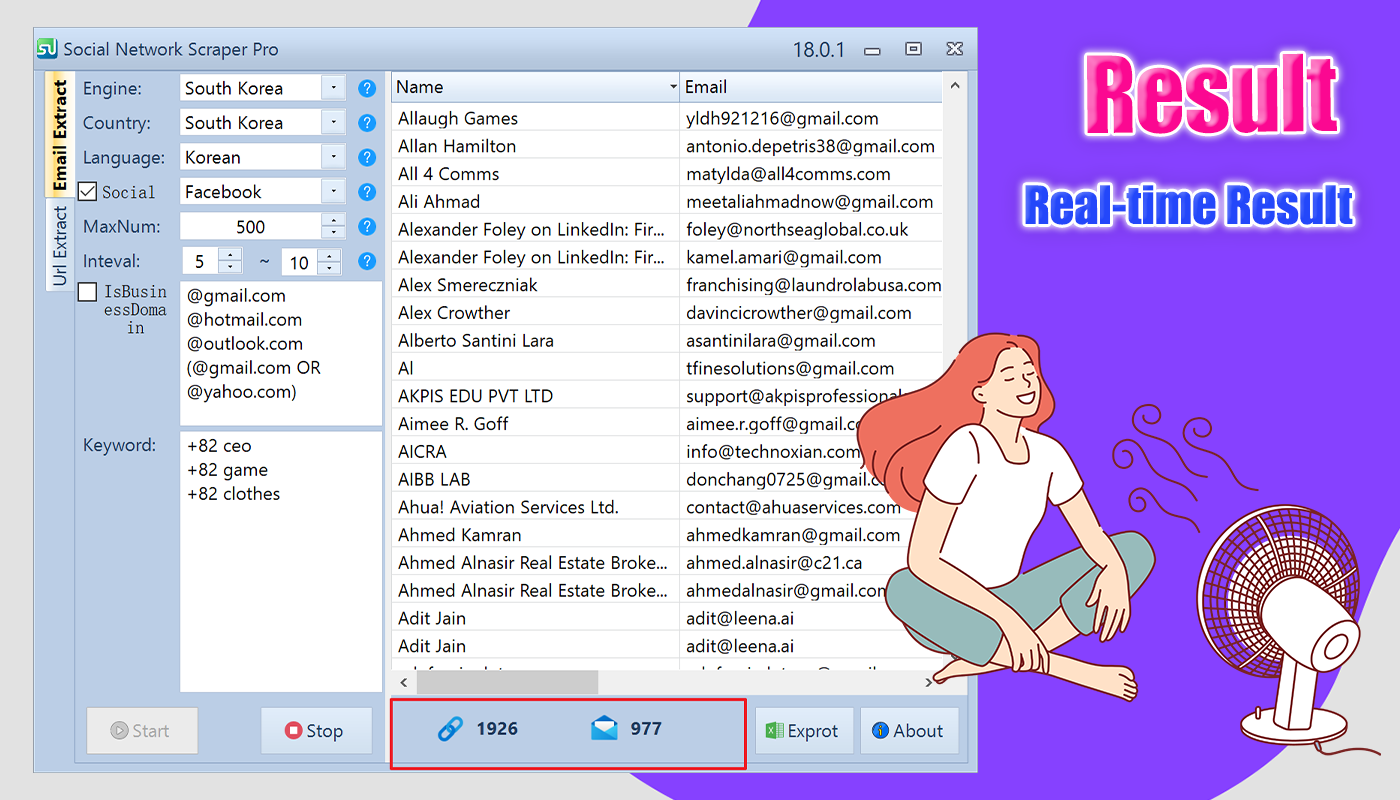Click the help icon next to MaxNum
Image resolution: width=1400 pixels, height=800 pixels.
(367, 226)
